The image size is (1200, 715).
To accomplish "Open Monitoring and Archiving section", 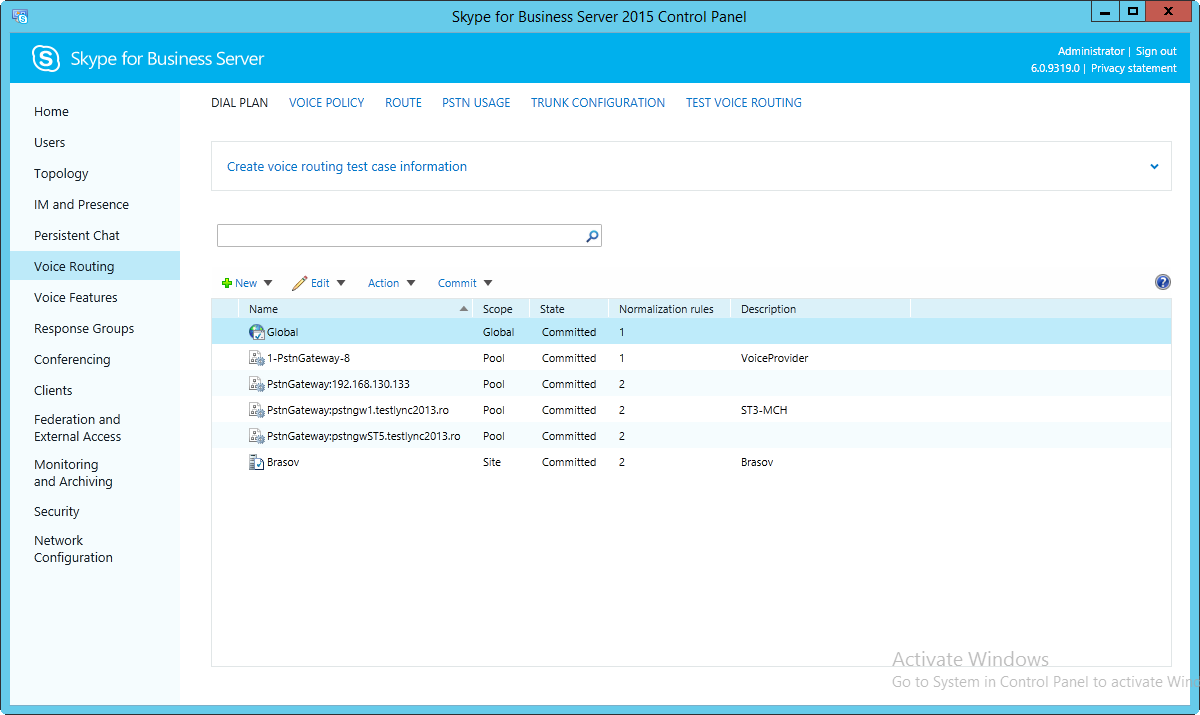I will pos(73,473).
